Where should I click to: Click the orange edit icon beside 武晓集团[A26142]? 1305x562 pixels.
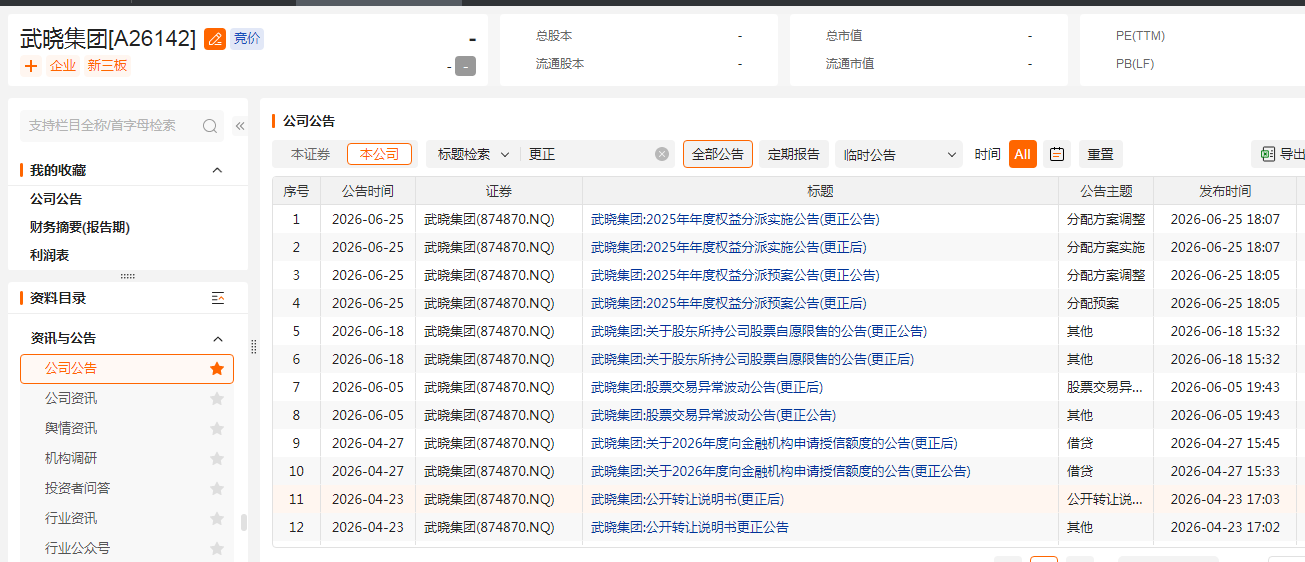coord(215,39)
